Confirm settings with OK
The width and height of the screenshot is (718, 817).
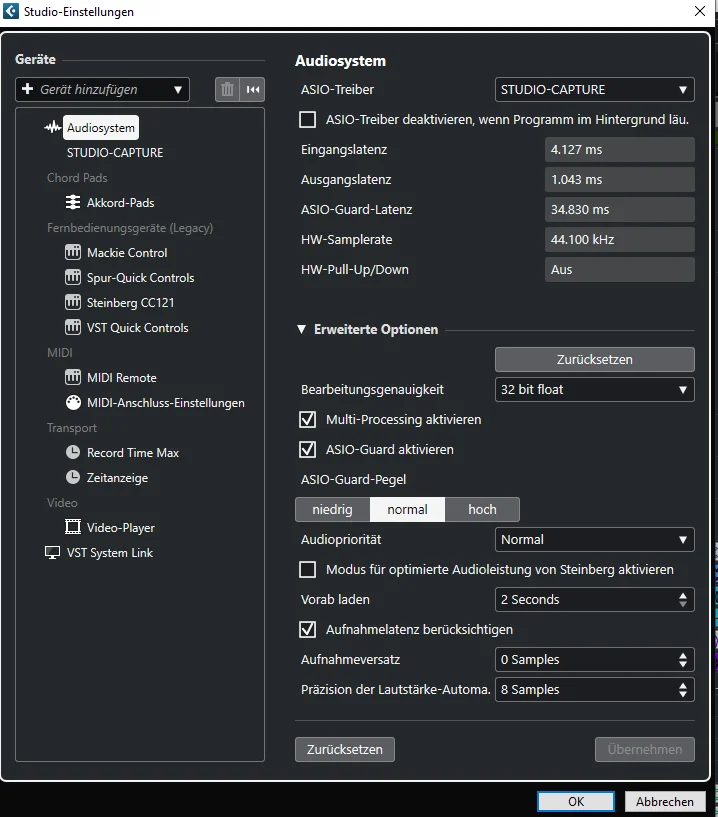(x=576, y=801)
